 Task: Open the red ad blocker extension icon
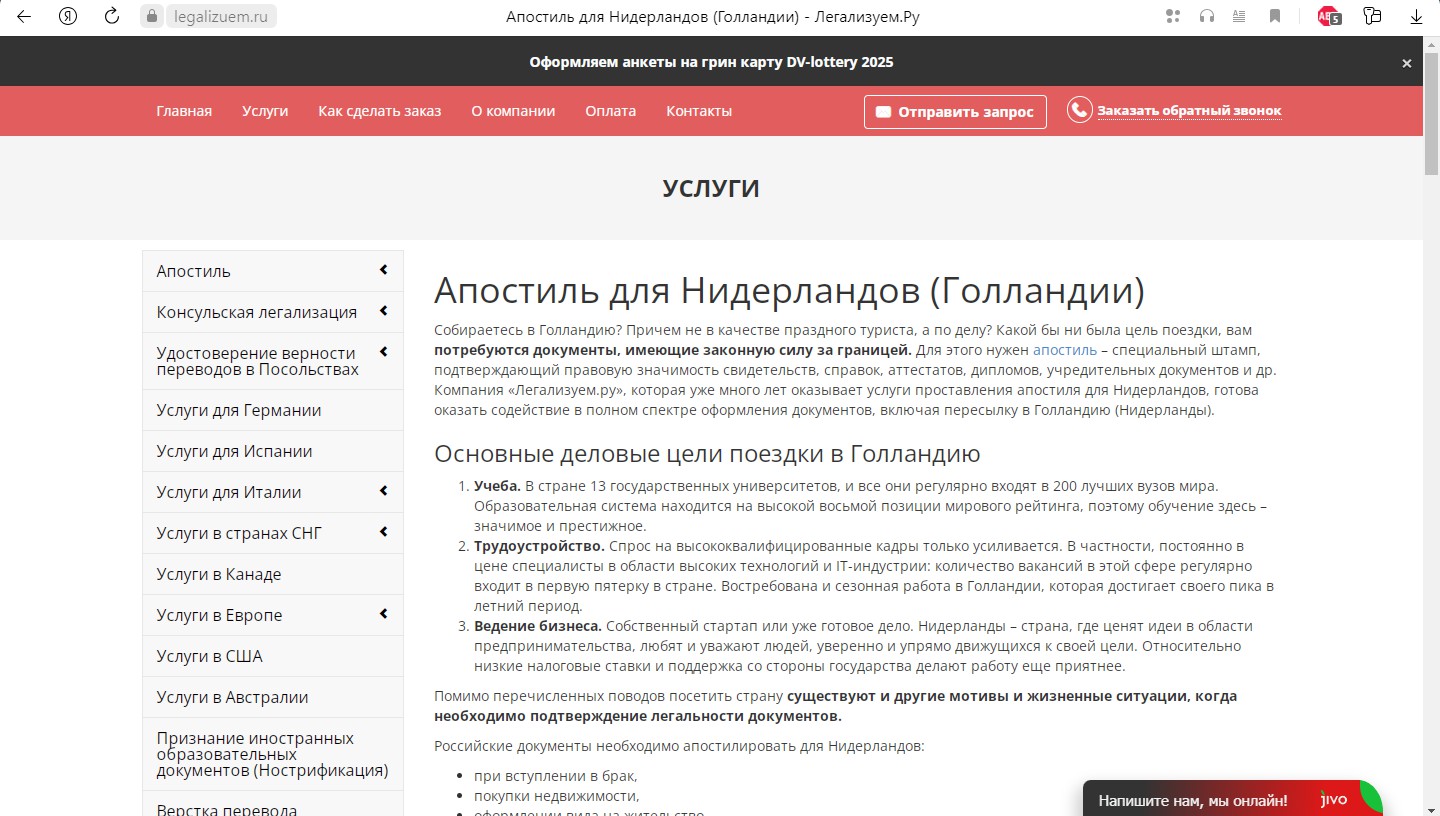1329,16
